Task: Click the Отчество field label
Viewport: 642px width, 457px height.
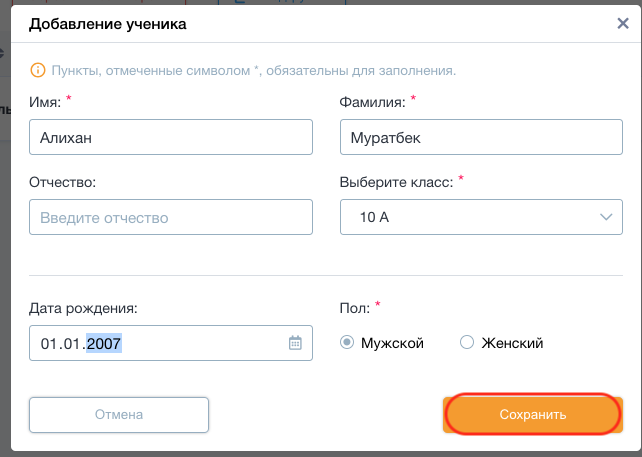Action: click(62, 182)
